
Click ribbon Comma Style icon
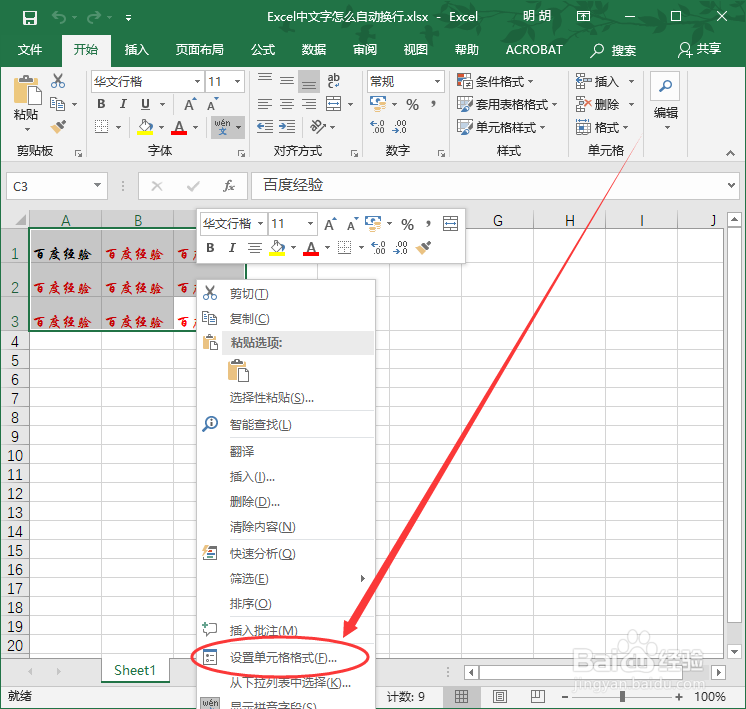pos(433,103)
